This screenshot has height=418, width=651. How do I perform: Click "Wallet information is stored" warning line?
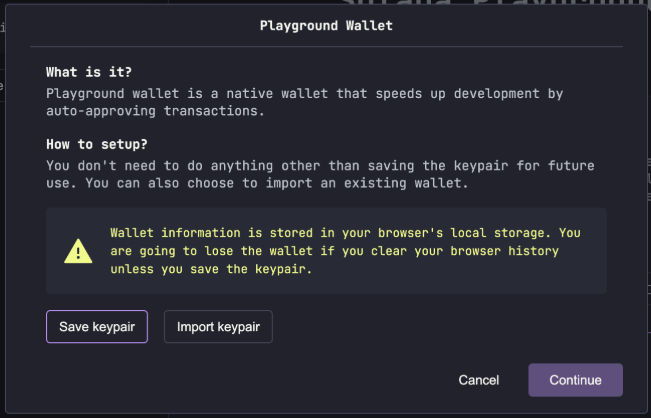(x=213, y=233)
